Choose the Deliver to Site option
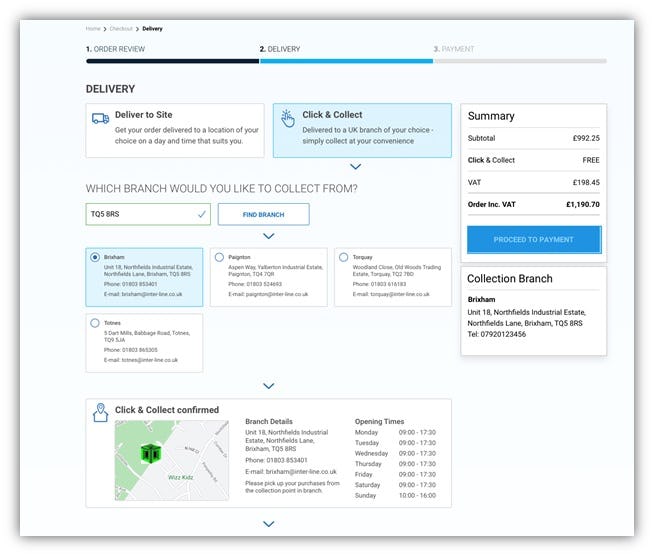 coord(175,131)
